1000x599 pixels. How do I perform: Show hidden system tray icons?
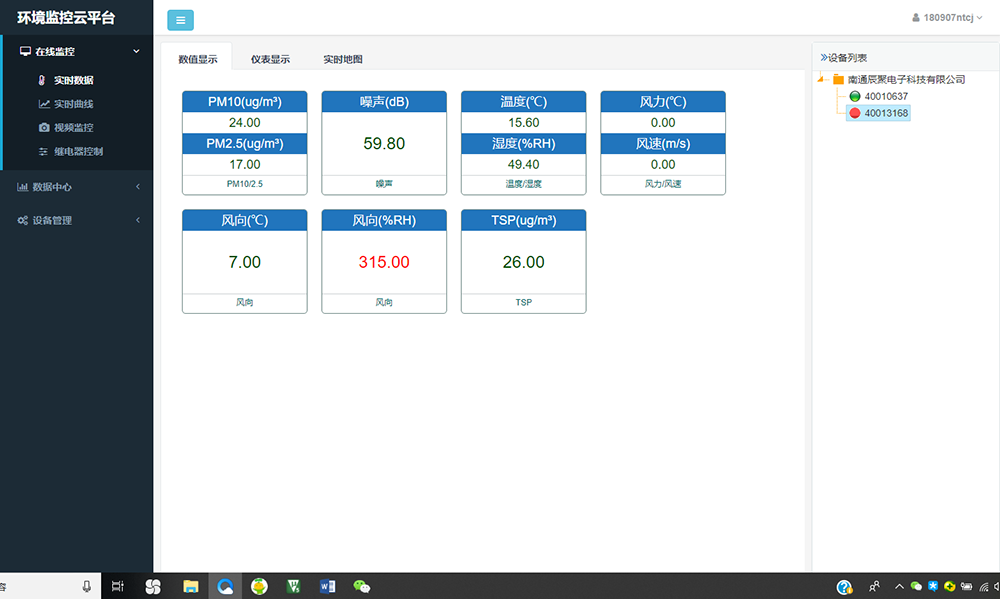point(899,586)
